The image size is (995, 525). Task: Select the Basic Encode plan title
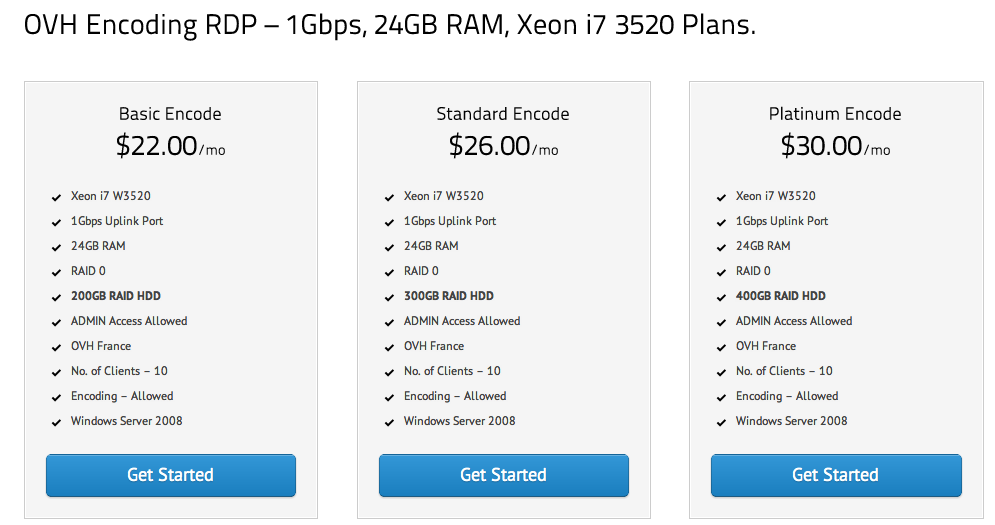point(170,114)
